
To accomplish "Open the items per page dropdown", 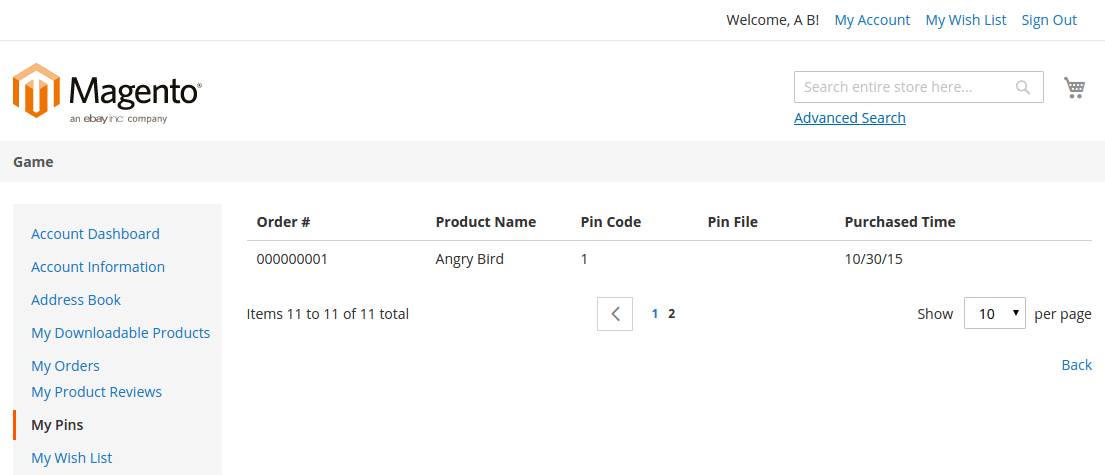I will coord(994,314).
